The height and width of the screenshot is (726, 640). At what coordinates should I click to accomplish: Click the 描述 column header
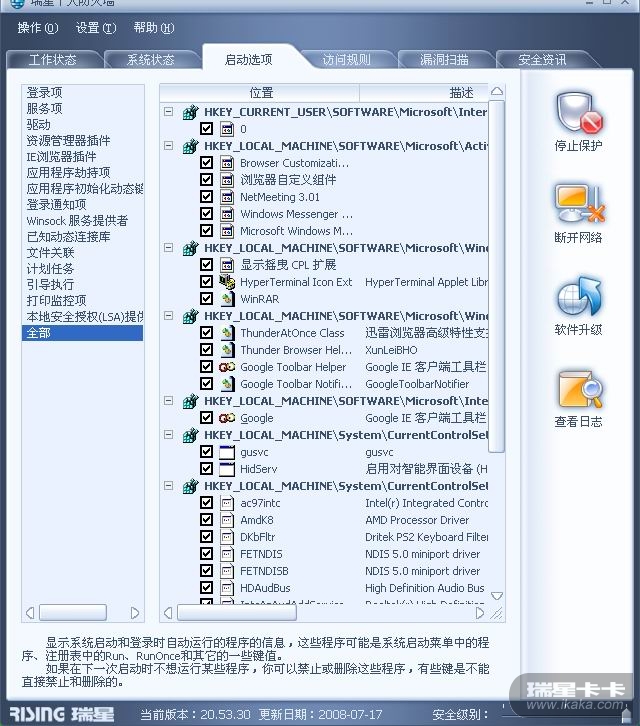click(x=424, y=93)
